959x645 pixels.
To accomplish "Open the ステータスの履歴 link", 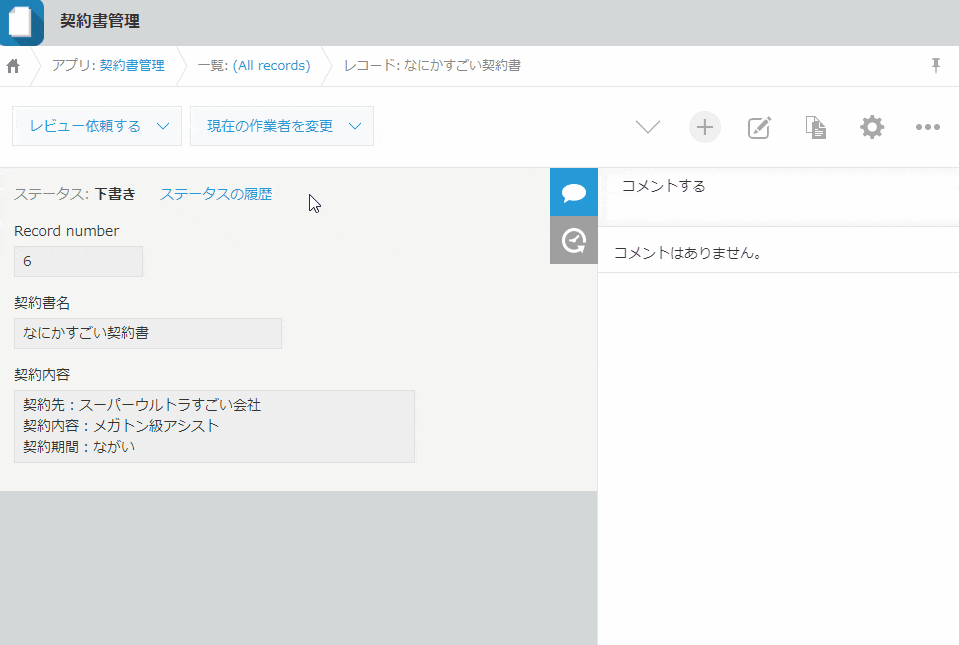I will coord(216,194).
